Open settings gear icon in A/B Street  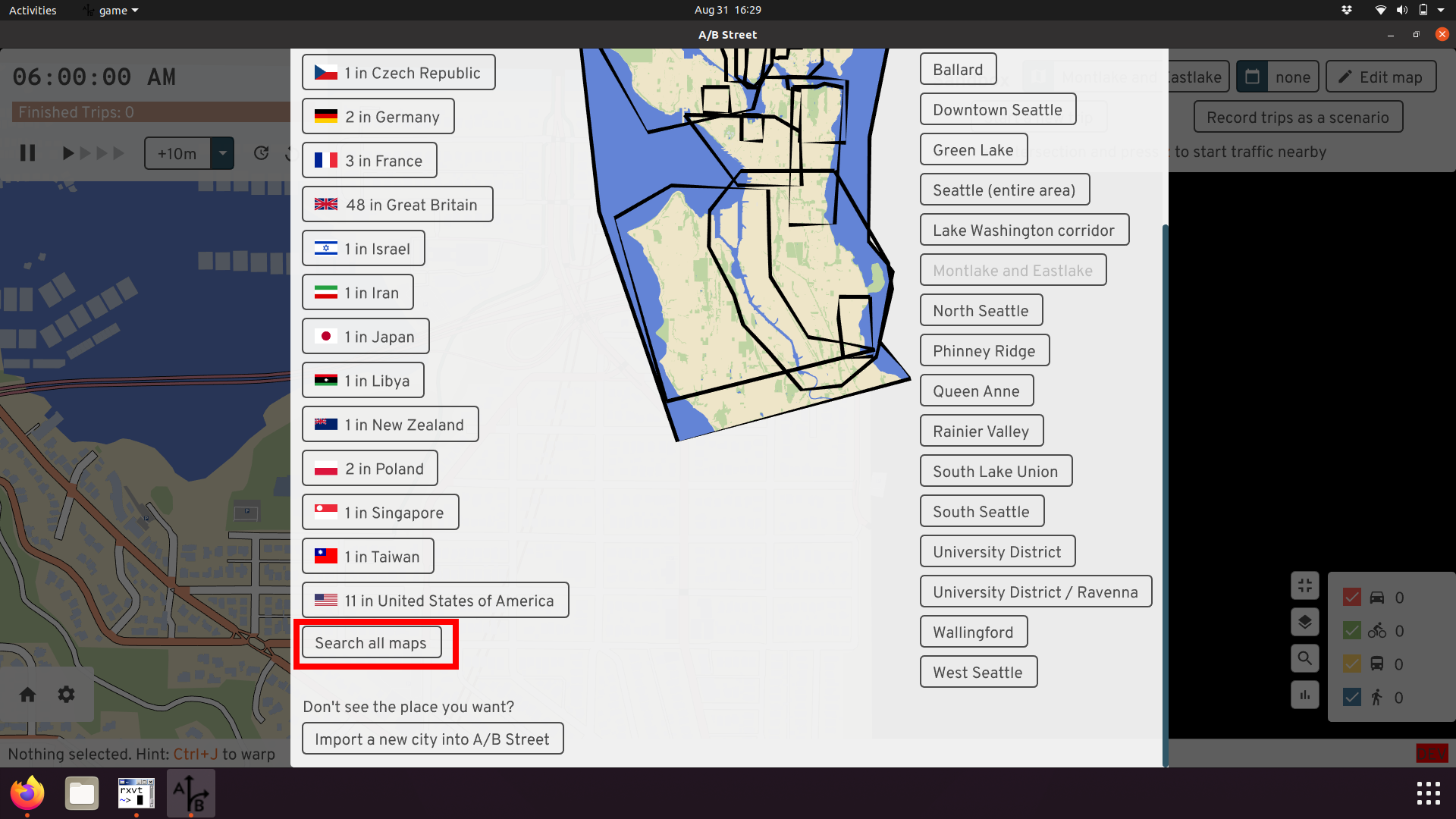coord(67,694)
